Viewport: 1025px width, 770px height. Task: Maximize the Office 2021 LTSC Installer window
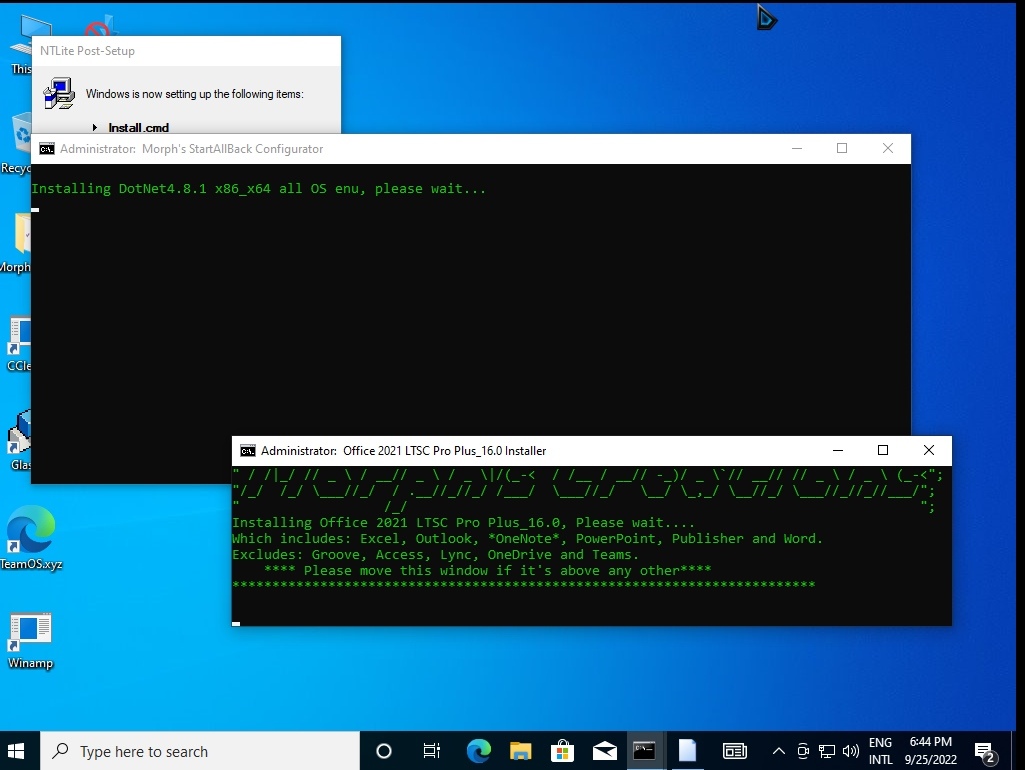(883, 451)
